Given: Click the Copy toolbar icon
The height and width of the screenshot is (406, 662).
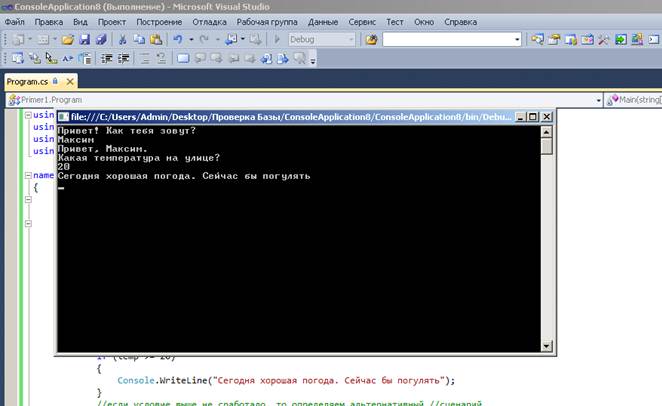Looking at the screenshot, I should click(139, 40).
